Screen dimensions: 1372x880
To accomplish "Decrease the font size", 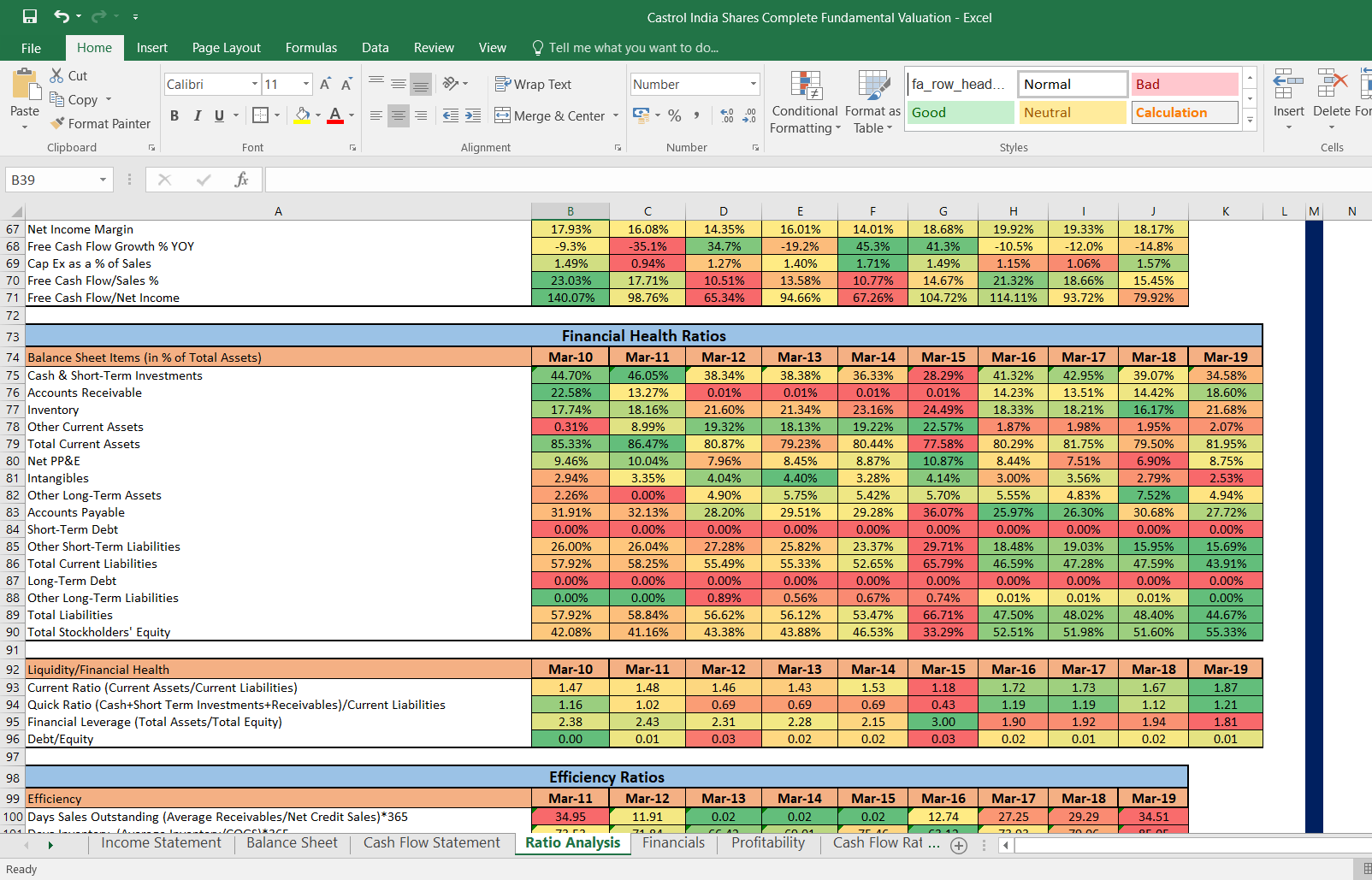I will 346,84.
